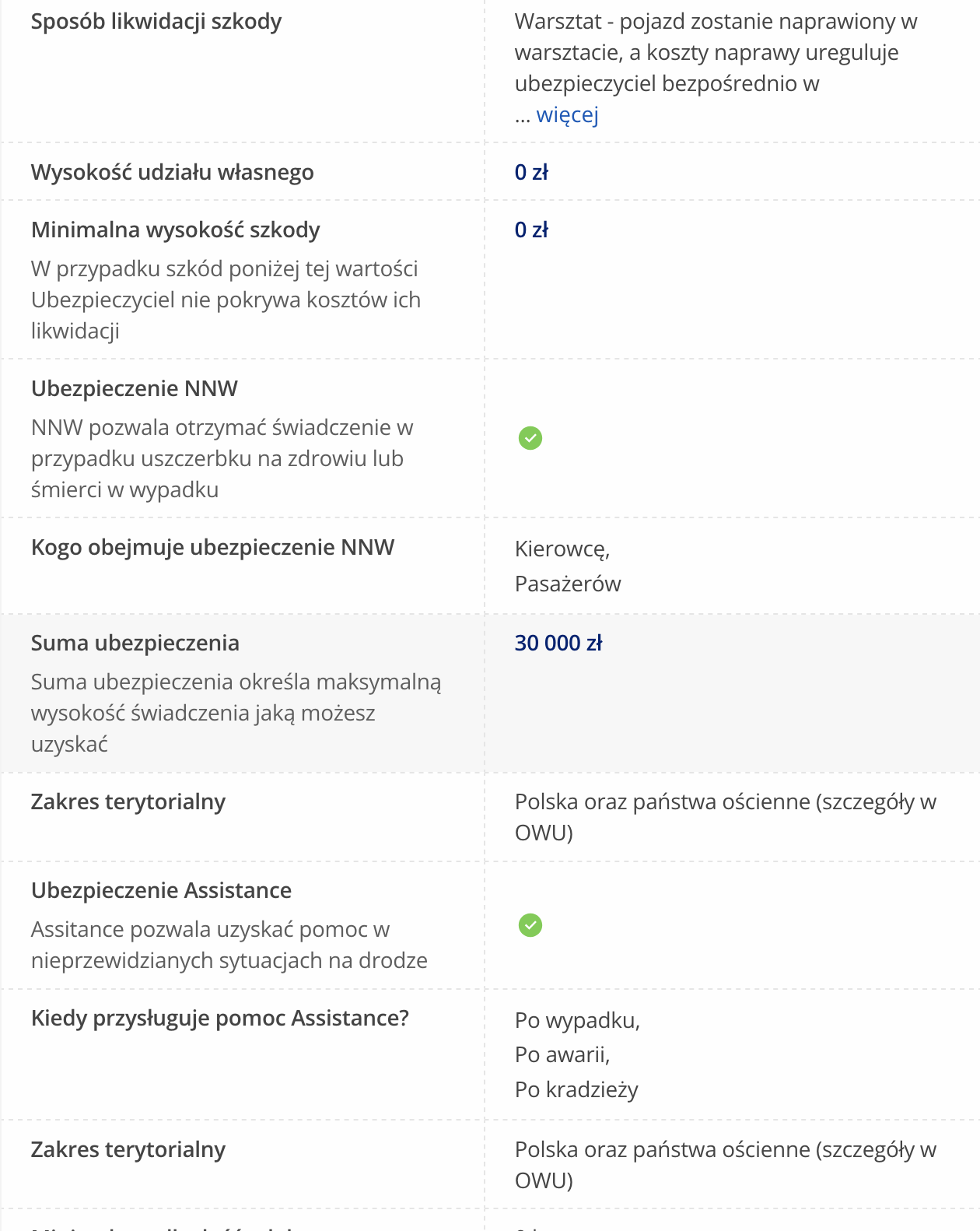Click 0 zł in Minimalna wysokość szkody row
The width and height of the screenshot is (980, 1231).
coord(531,230)
